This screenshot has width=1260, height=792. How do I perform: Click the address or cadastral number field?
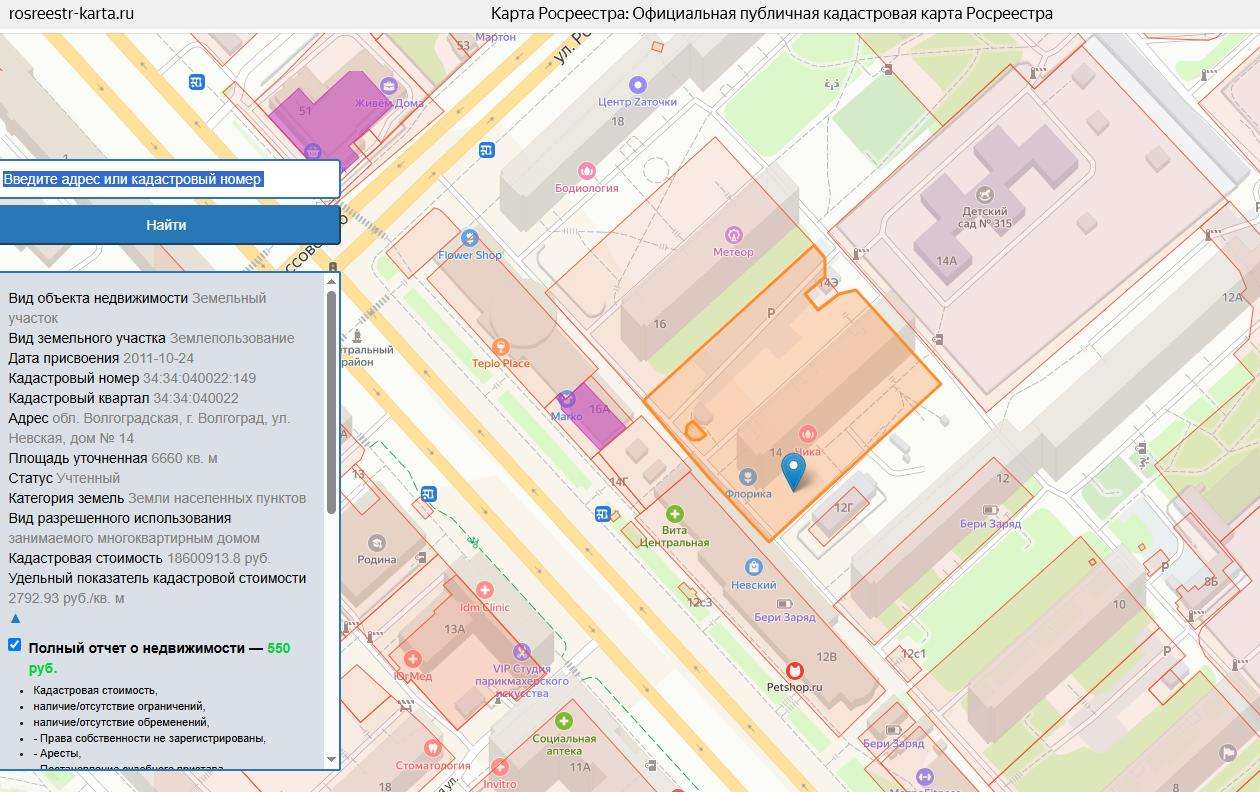(168, 179)
